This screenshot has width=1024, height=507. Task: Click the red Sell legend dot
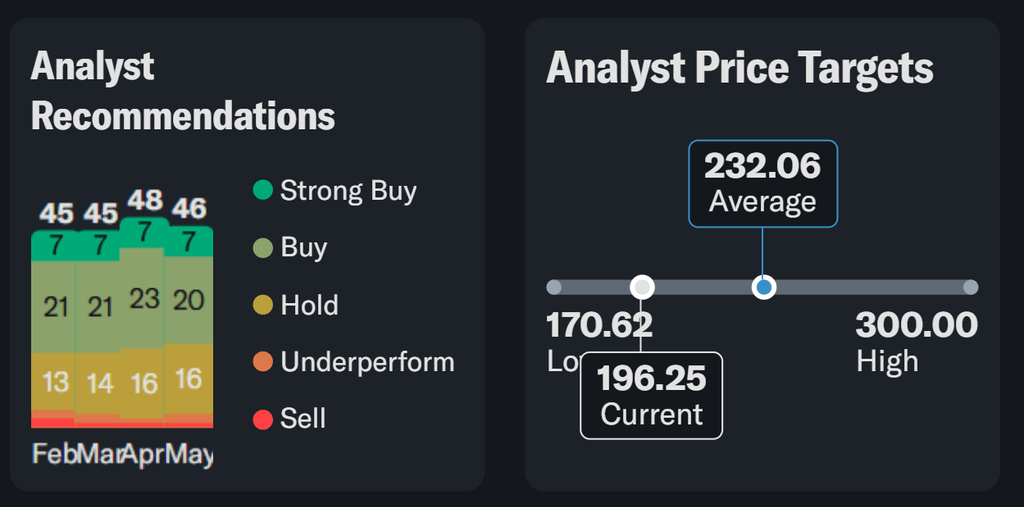pos(263,418)
